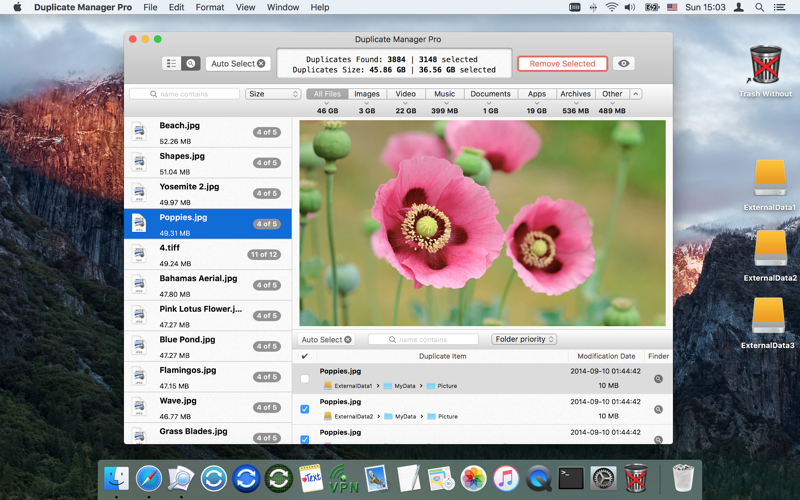Collapse the category bar using the chevron
800x500 pixels.
(x=636, y=94)
